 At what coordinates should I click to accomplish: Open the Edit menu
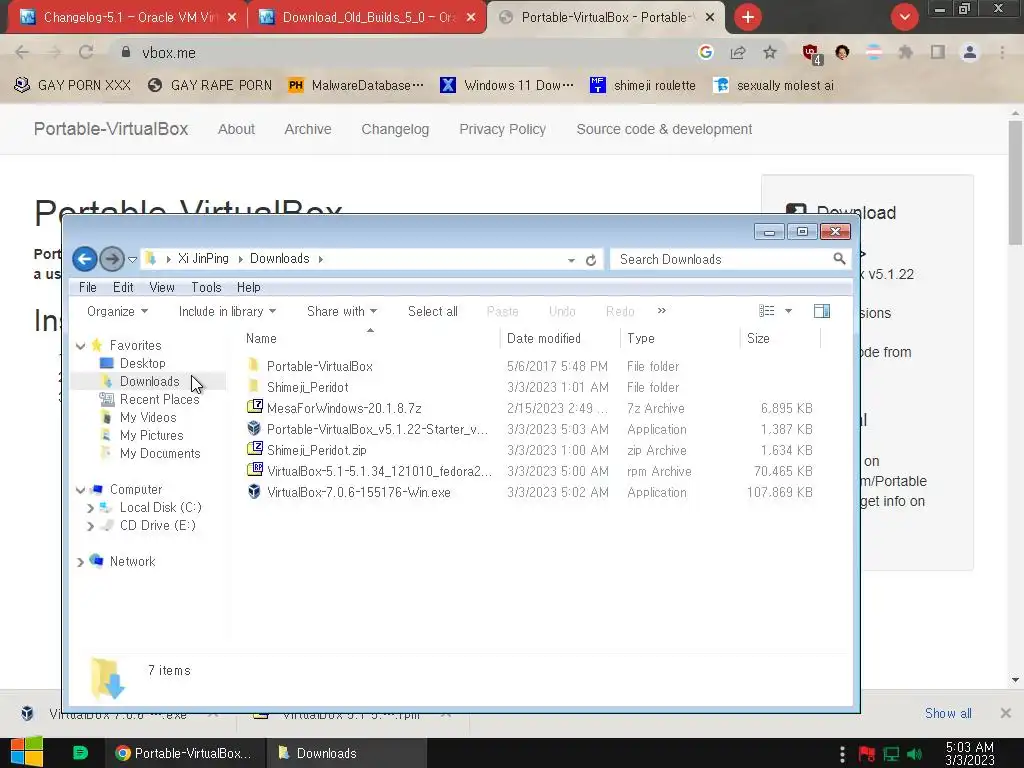123,287
